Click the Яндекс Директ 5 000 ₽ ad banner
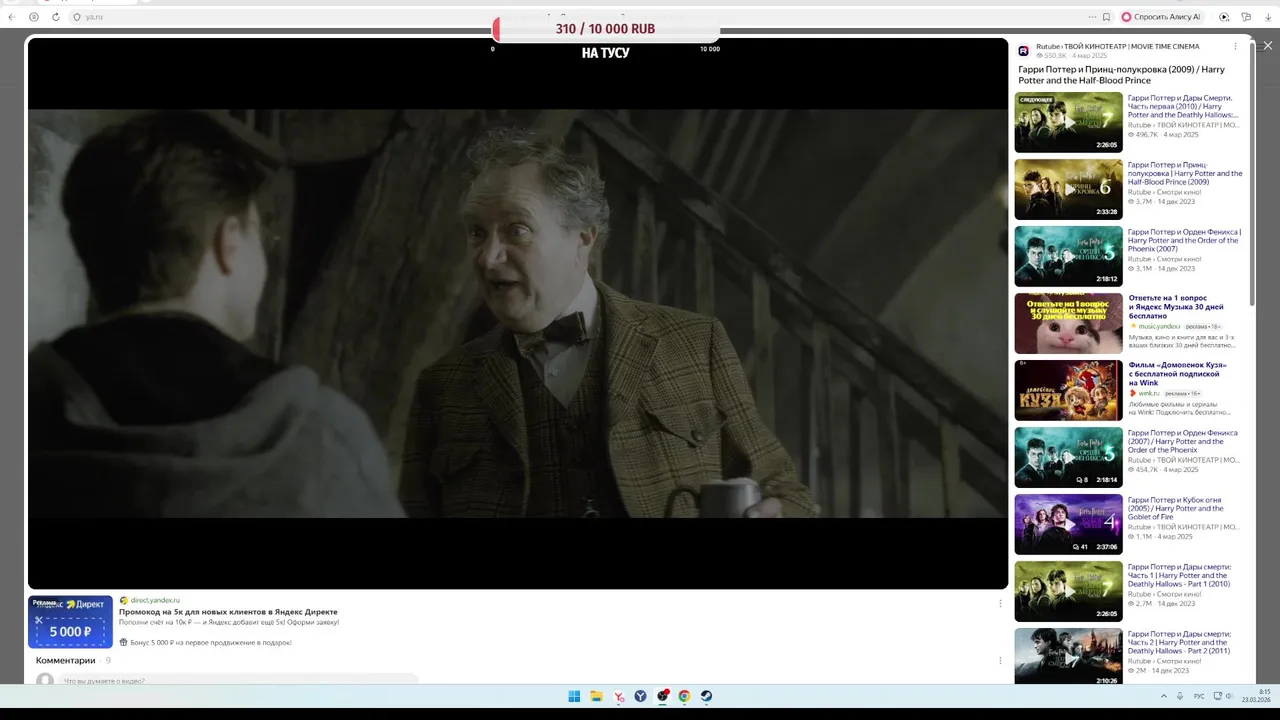 (70, 621)
